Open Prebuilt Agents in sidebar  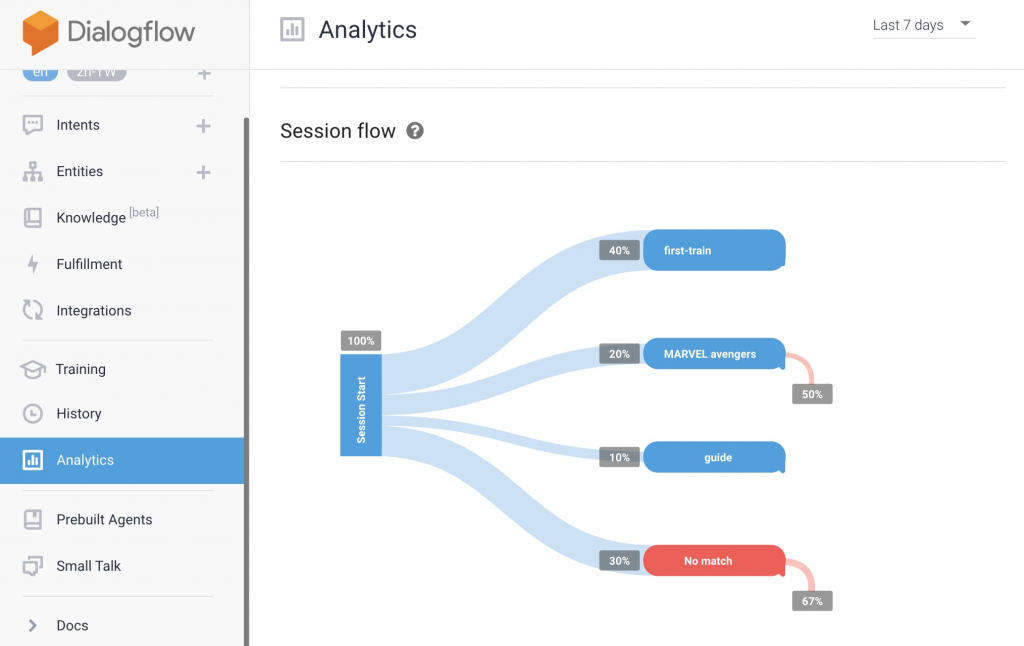(x=104, y=520)
